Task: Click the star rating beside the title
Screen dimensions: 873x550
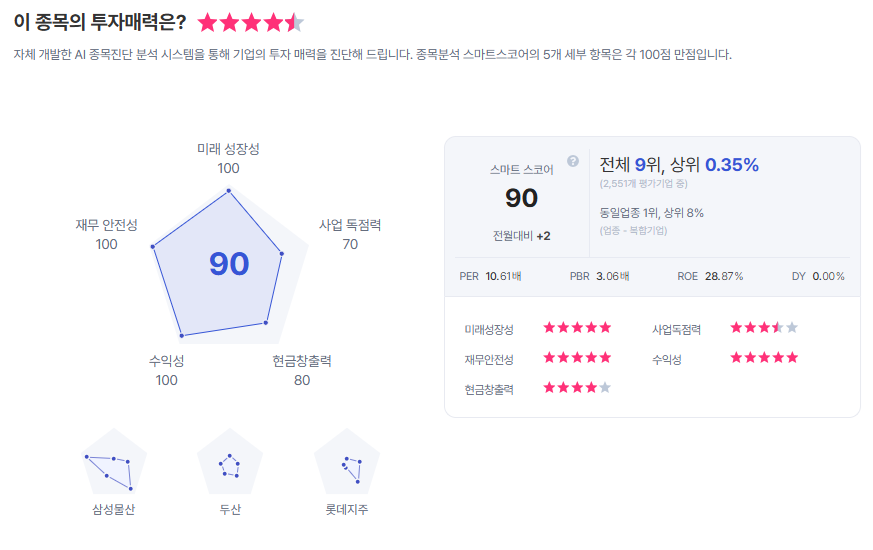Action: click(251, 23)
